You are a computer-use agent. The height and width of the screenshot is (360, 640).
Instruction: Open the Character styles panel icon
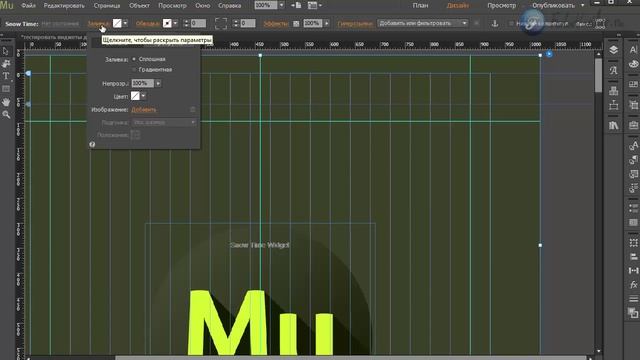click(633, 145)
